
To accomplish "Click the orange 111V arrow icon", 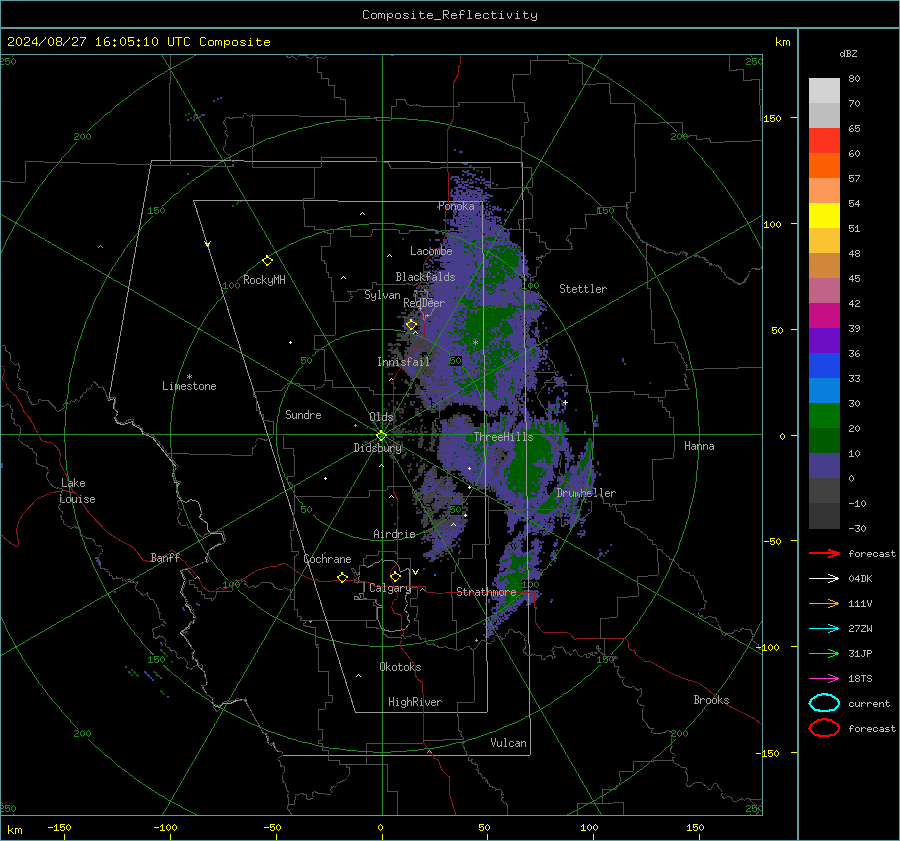I will (x=824, y=603).
